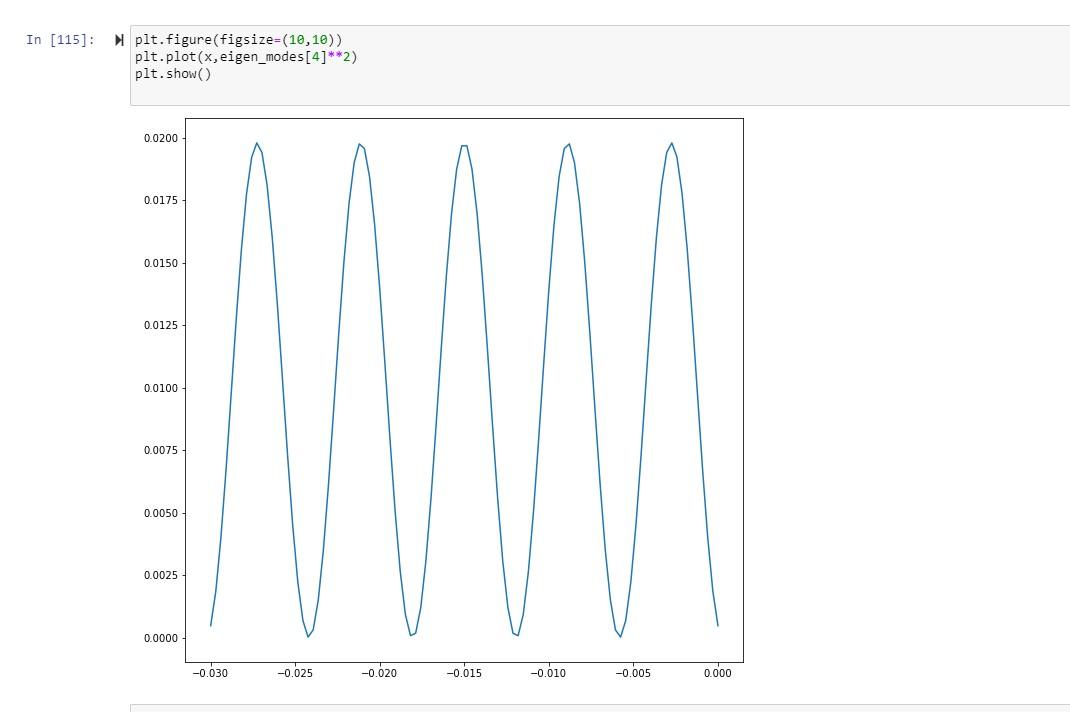Click the 0.000 x-axis tick label
Image resolution: width=1070 pixels, height=712 pixels.
[x=717, y=673]
